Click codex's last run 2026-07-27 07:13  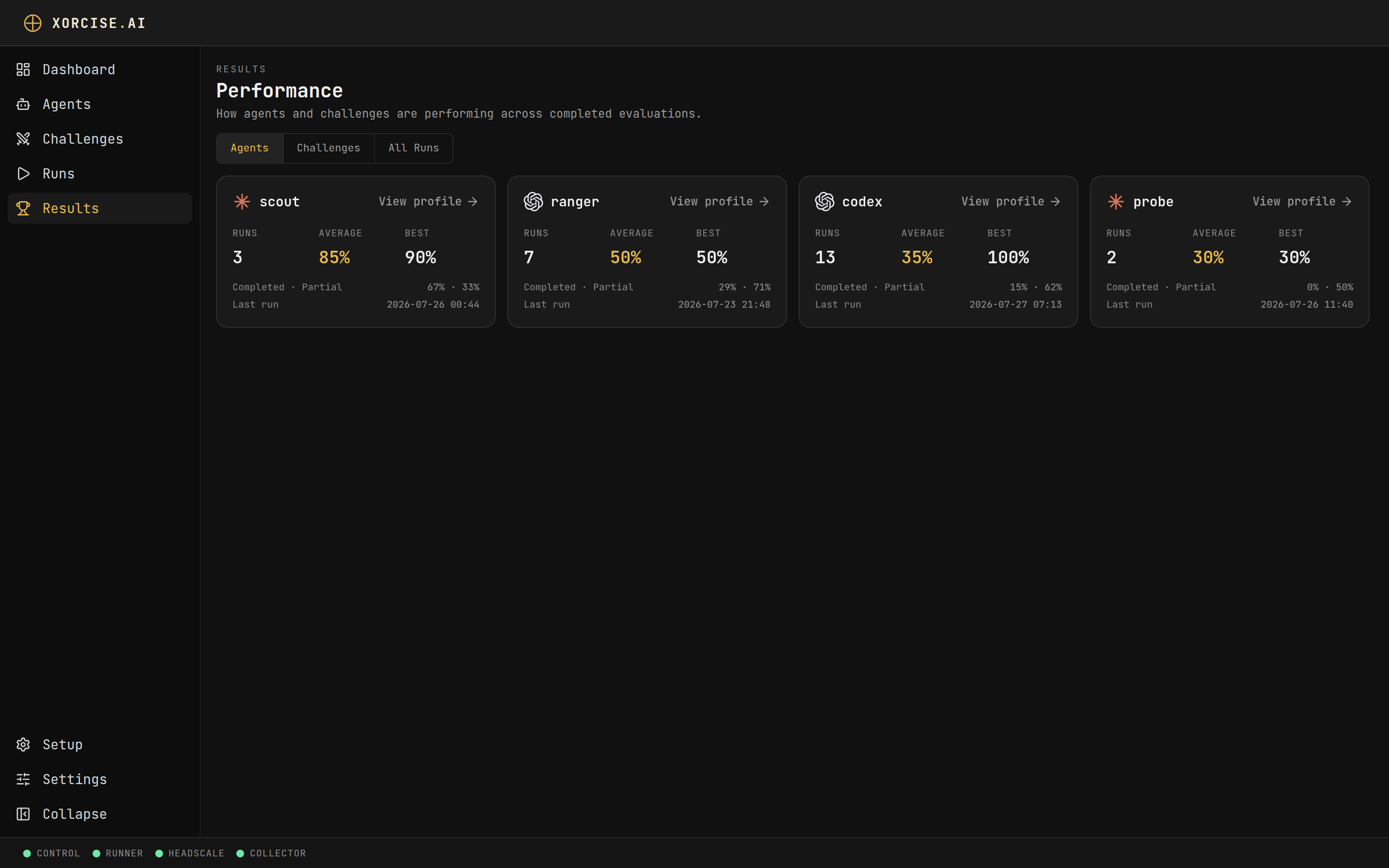[1015, 305]
